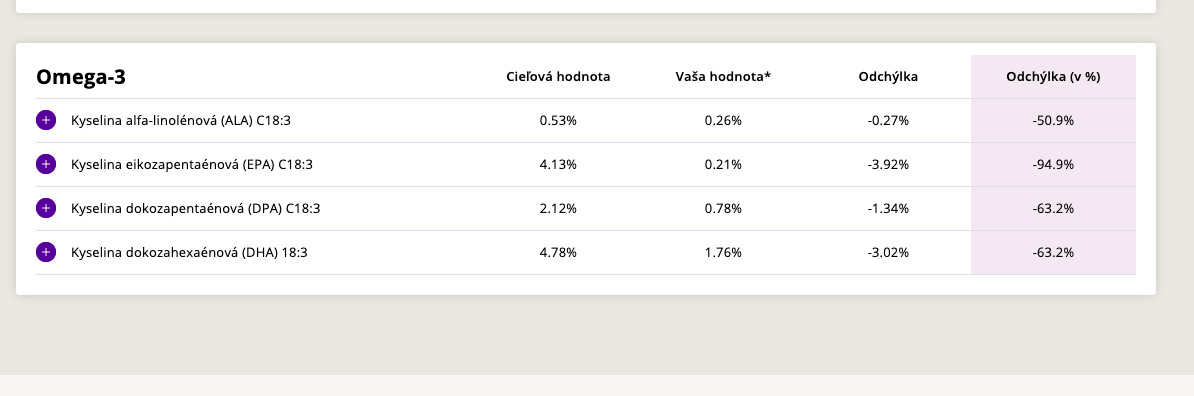Image resolution: width=1194 pixels, height=396 pixels.
Task: Select the -94.9% percent deviation cell
Action: [1053, 164]
